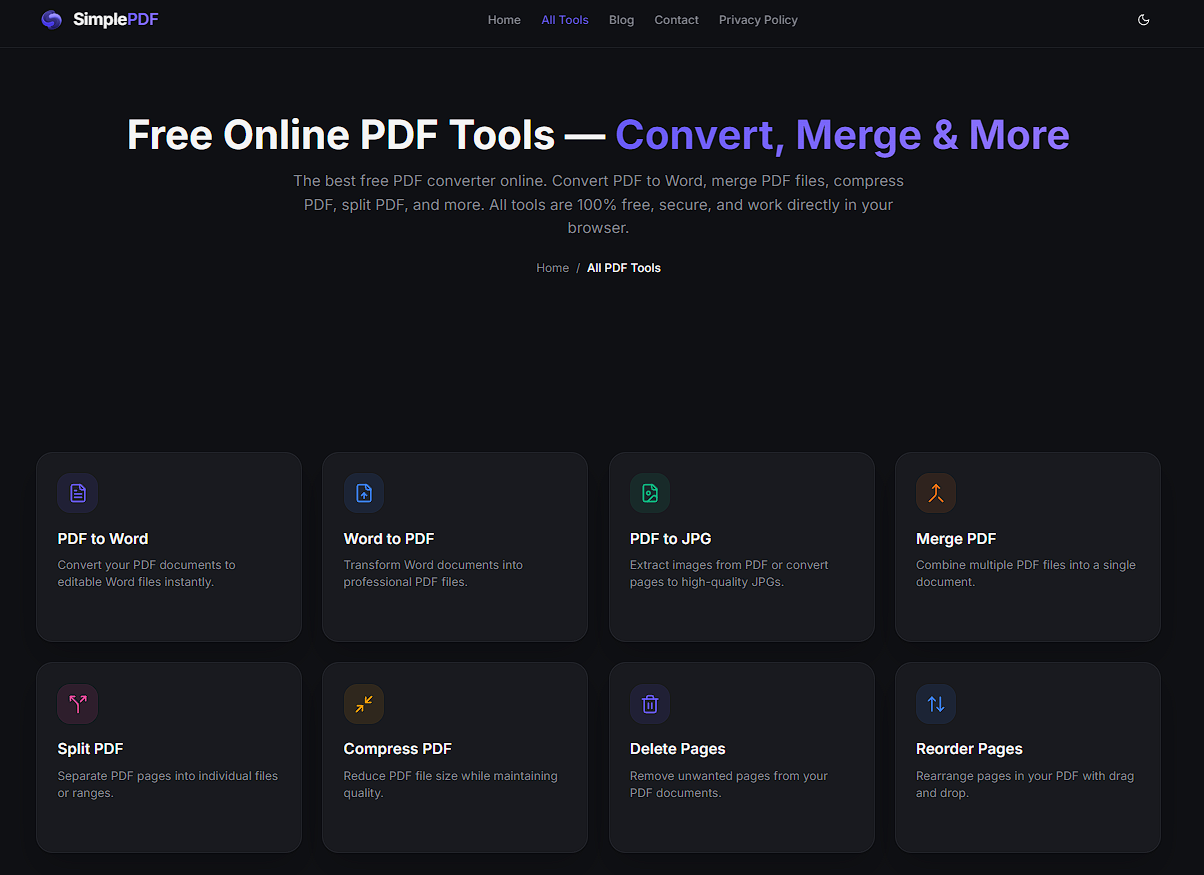Switch to the Blog section

click(621, 19)
